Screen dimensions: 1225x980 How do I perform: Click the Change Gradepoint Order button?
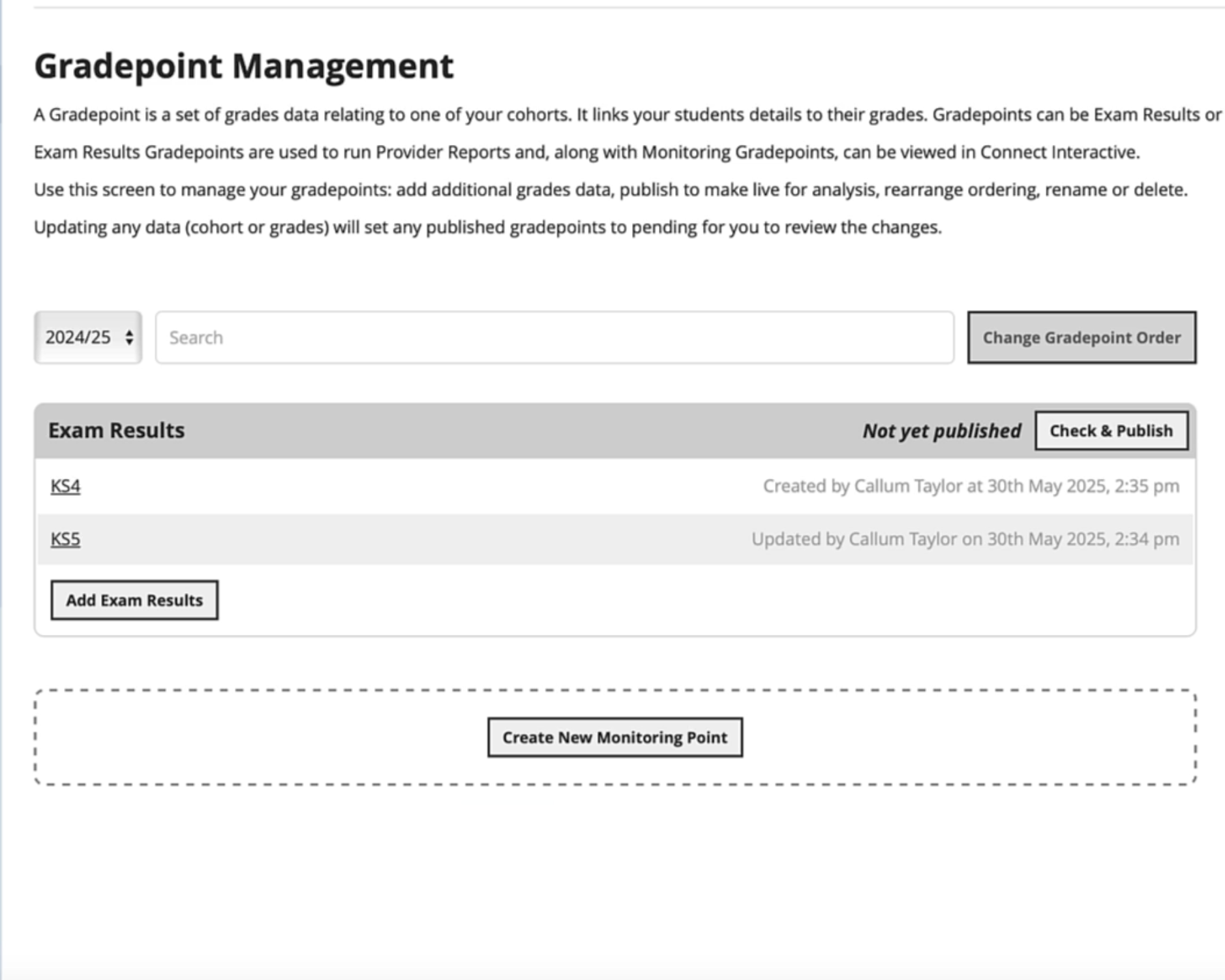pos(1081,337)
